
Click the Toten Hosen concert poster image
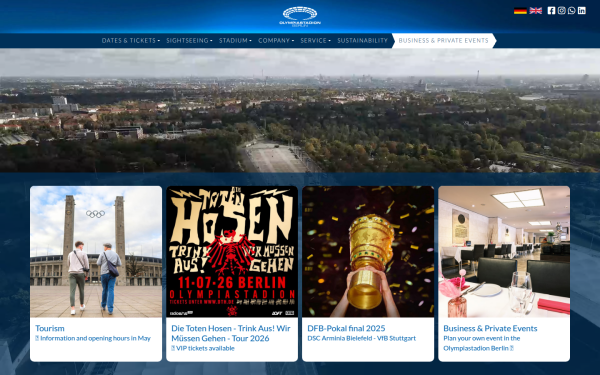(x=232, y=252)
